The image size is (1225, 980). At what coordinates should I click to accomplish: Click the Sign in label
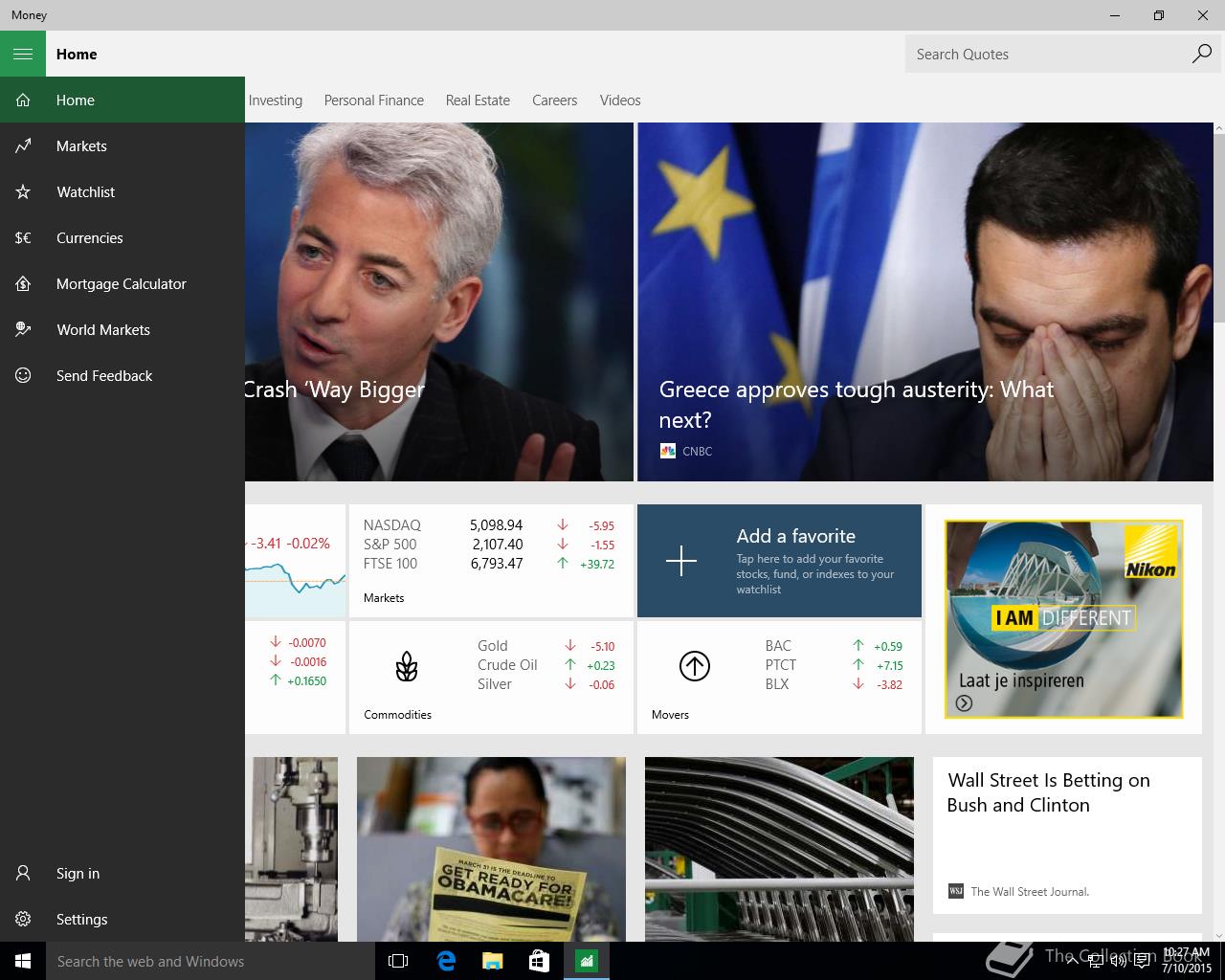[78, 873]
